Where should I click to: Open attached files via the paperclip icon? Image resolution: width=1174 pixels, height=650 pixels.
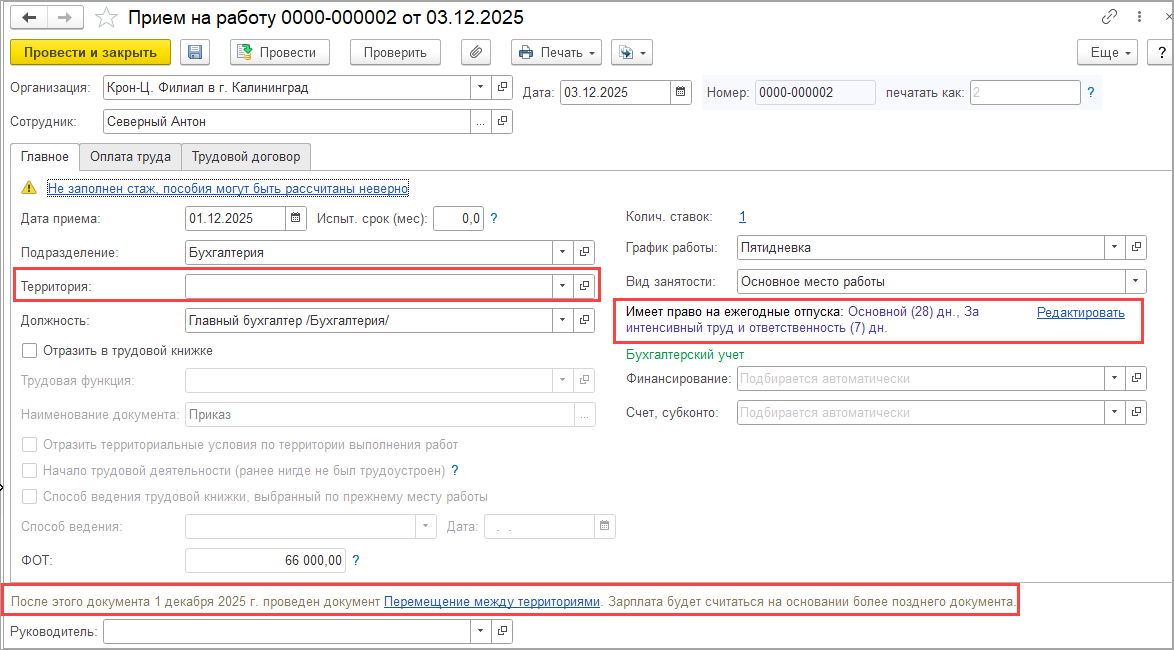[475, 52]
